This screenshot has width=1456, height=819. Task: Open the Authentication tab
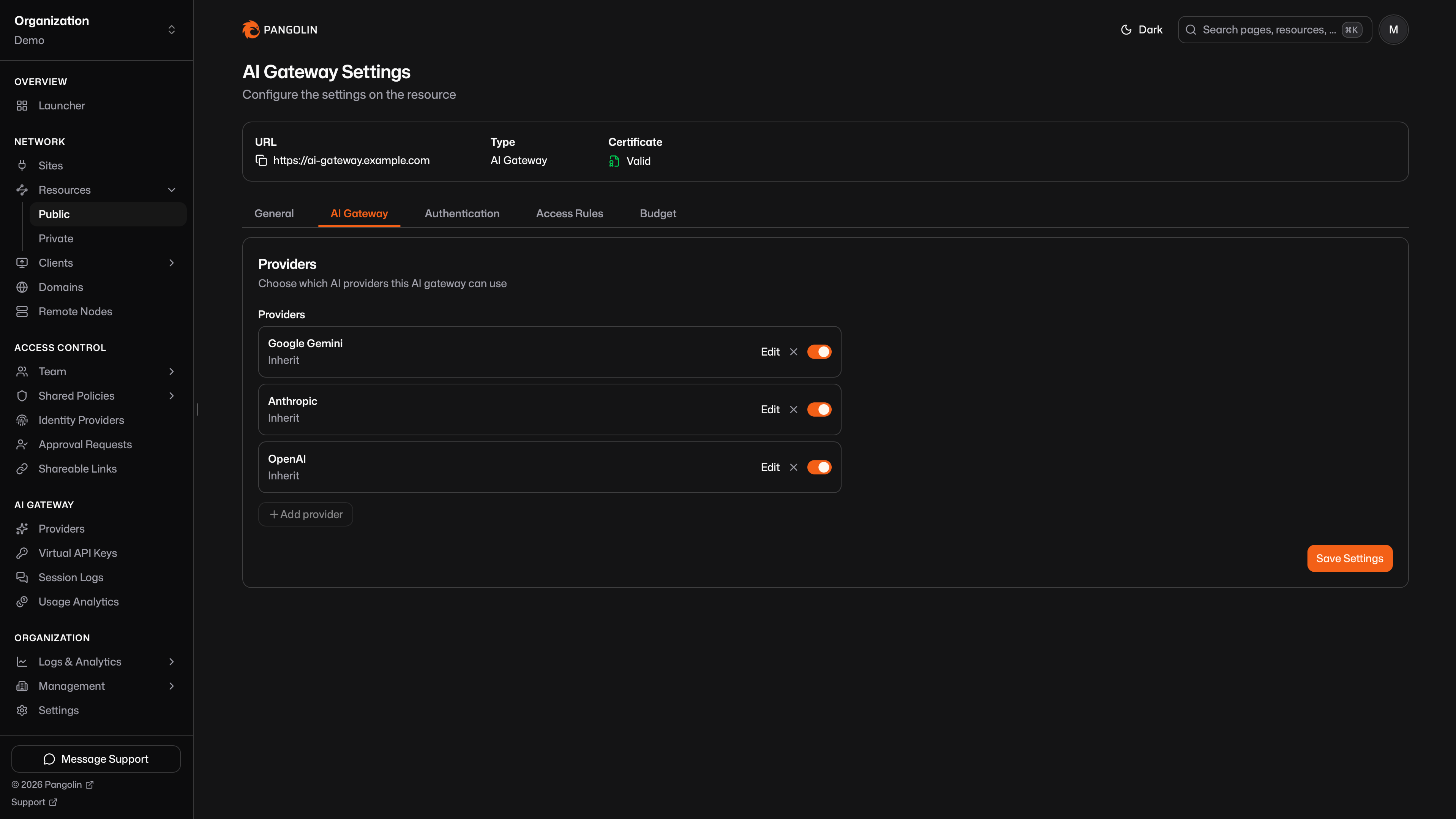coord(462,213)
